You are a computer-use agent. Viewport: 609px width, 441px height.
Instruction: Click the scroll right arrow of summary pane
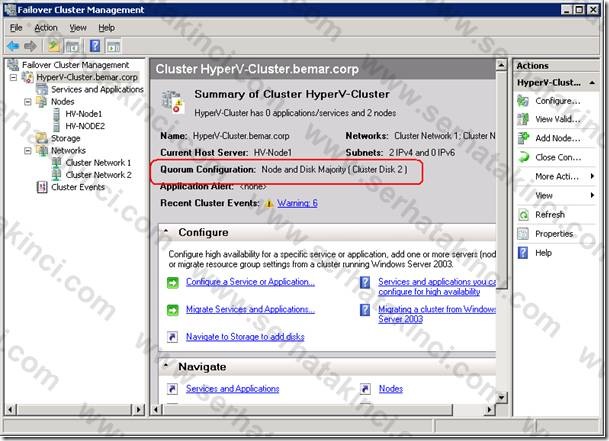[x=490, y=409]
